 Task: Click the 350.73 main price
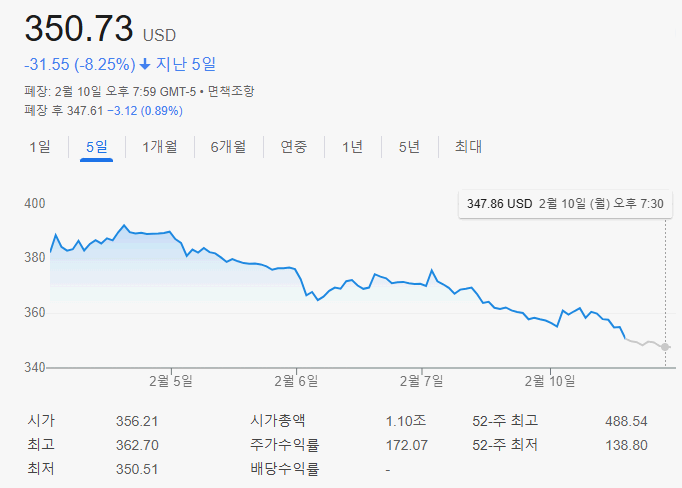[79, 29]
